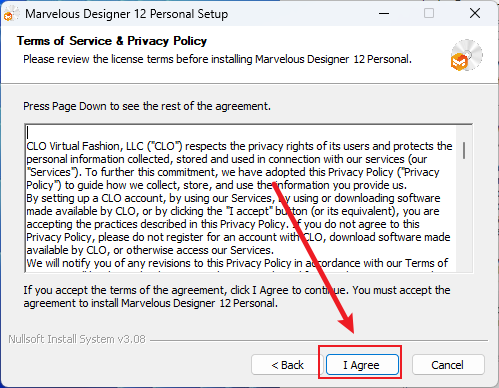Viewport: 499px width, 388px height.
Task: Go back with the < Back button
Action: click(287, 365)
